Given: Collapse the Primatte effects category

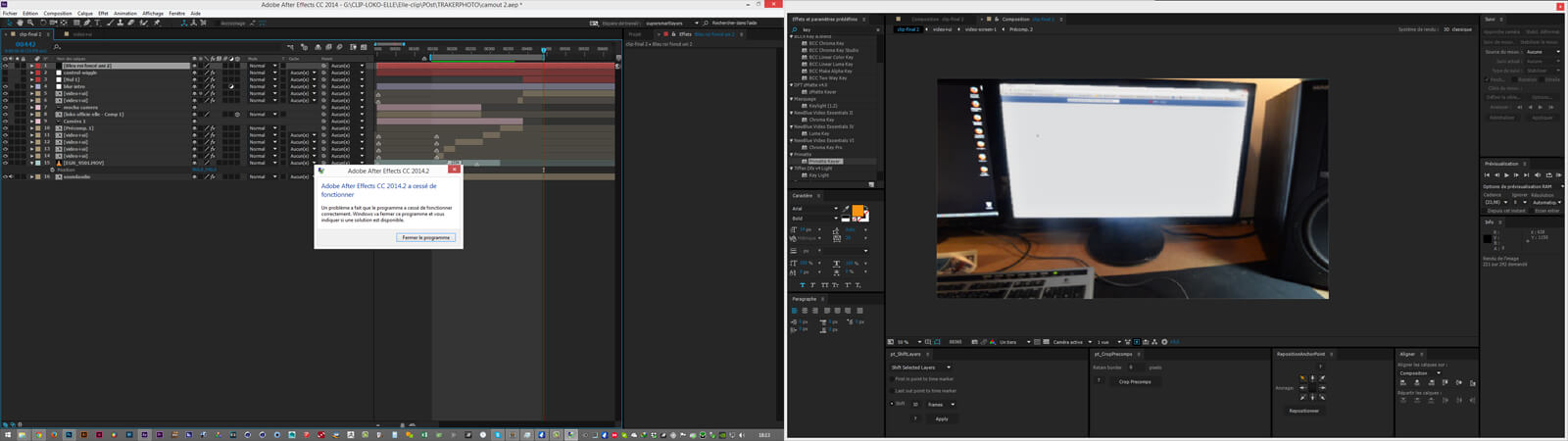Looking at the screenshot, I should point(792,154).
